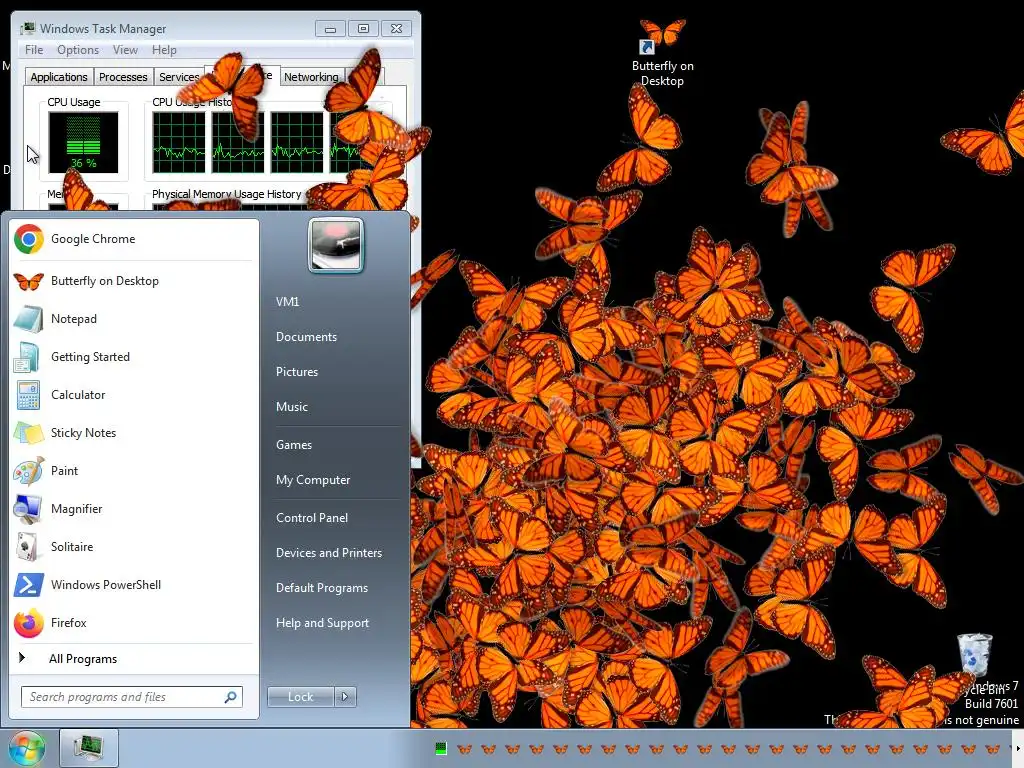Screen dimensions: 1024x768
Task: Open Help and Support
Action: coord(322,623)
